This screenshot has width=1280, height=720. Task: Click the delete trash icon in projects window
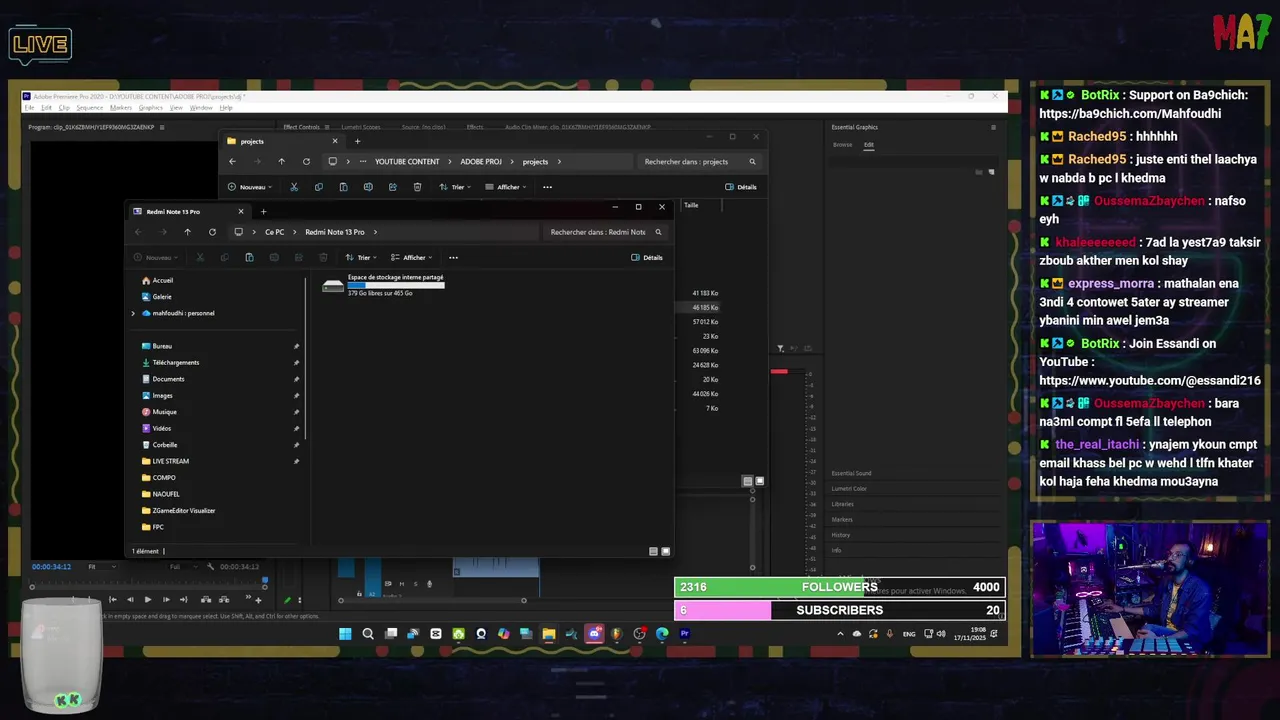[417, 187]
